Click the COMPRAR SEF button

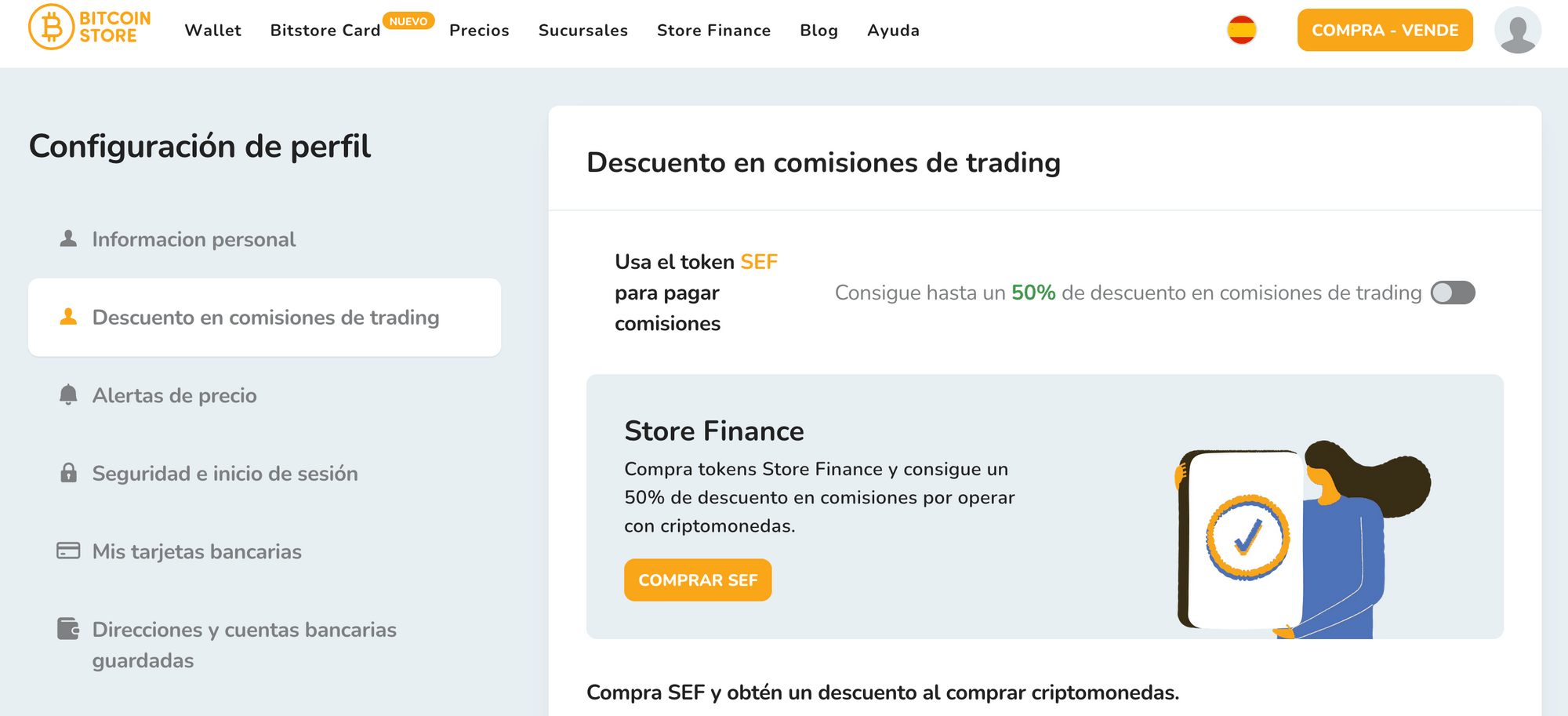pyautogui.click(x=697, y=580)
